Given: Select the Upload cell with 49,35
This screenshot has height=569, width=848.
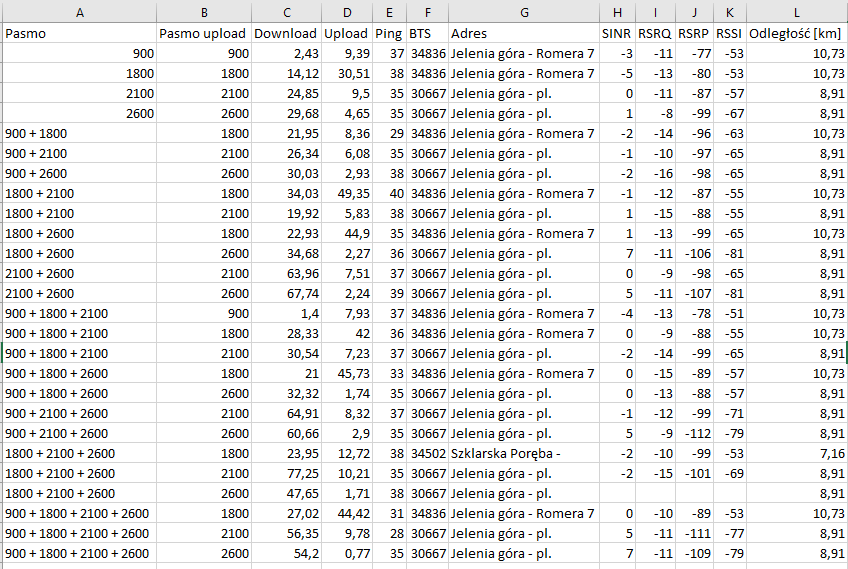Looking at the screenshot, I should click(347, 194).
